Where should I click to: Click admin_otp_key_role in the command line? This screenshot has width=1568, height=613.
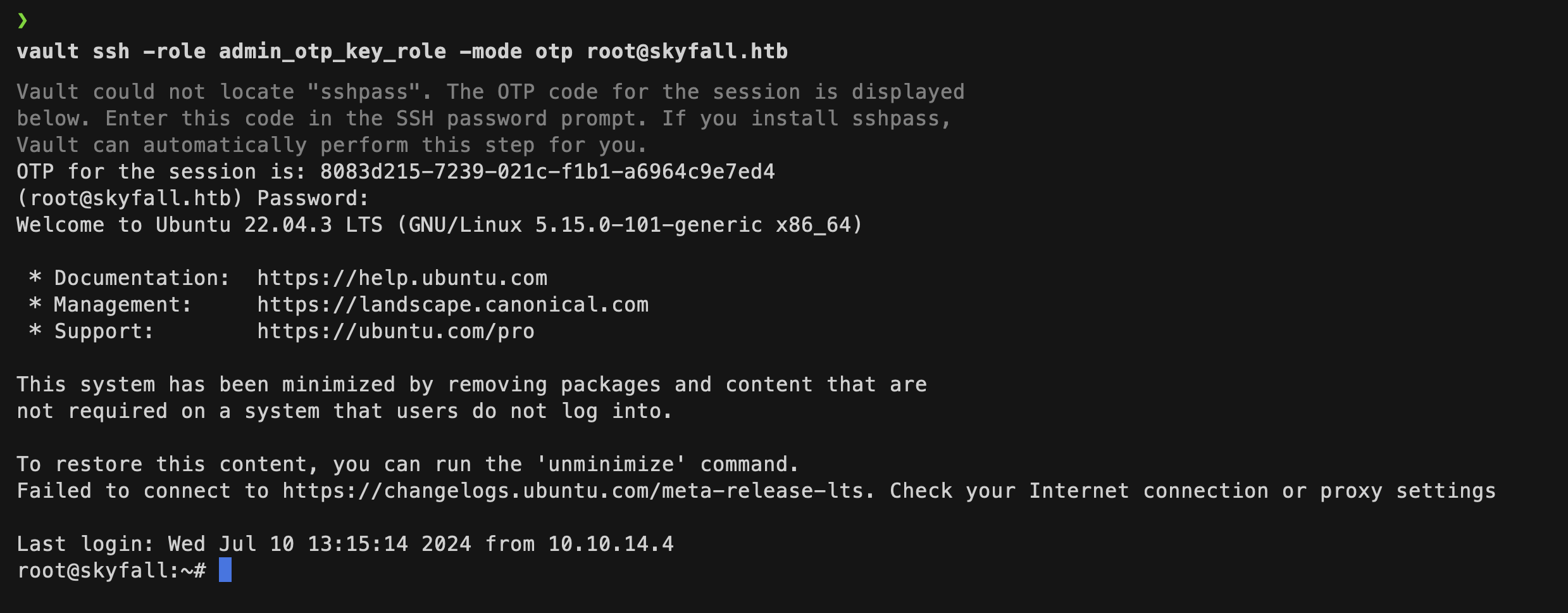[332, 51]
